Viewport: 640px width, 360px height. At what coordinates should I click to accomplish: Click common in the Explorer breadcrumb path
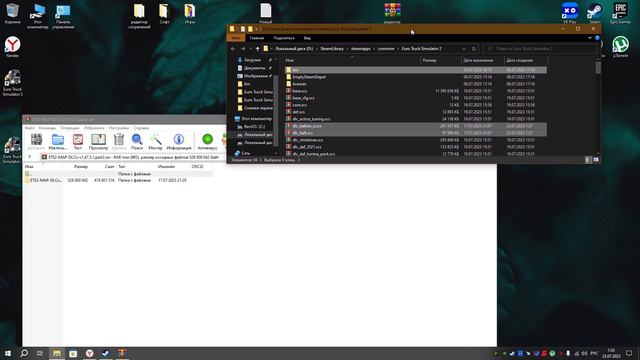tap(386, 49)
